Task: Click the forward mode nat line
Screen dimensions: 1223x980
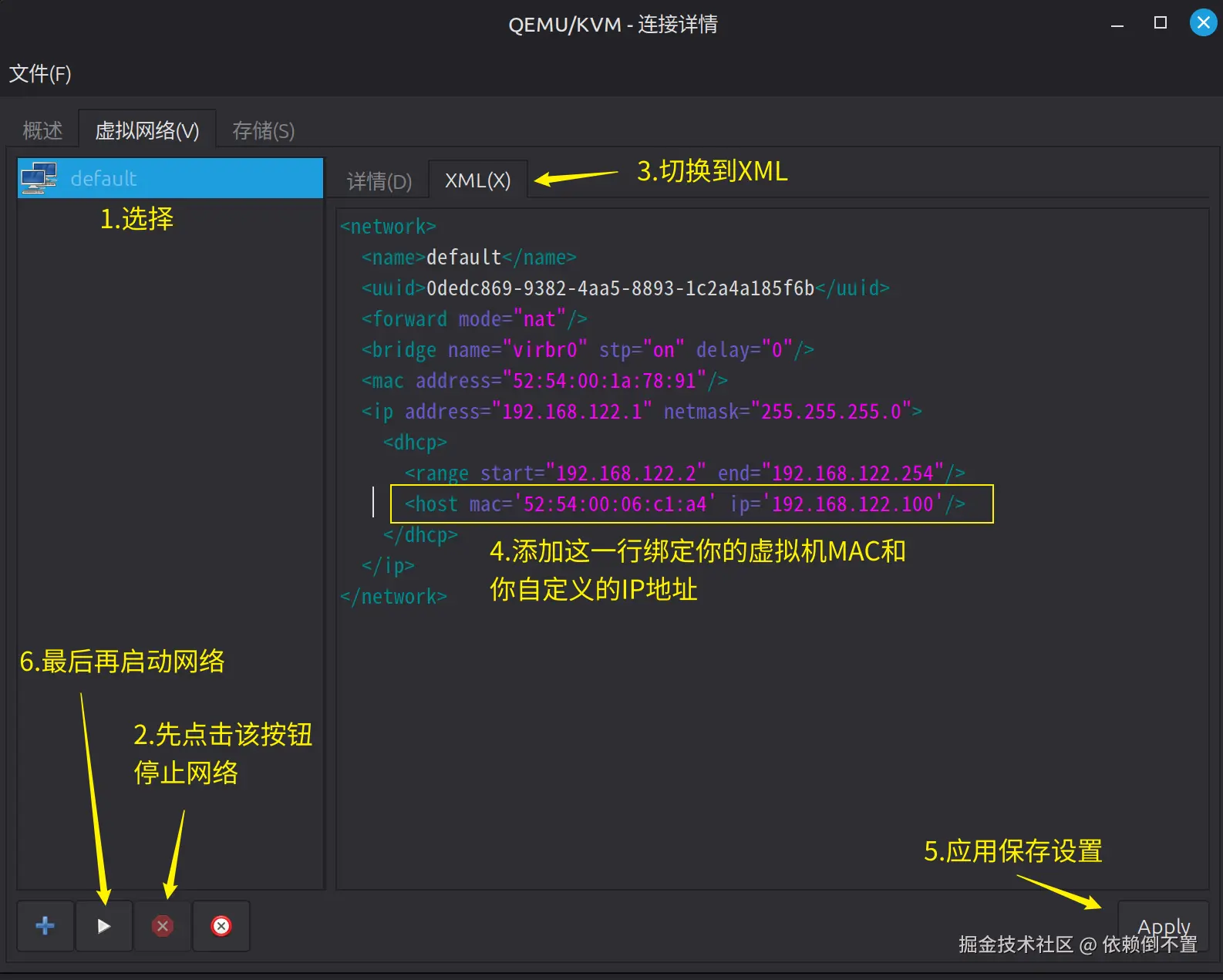Action: (474, 319)
